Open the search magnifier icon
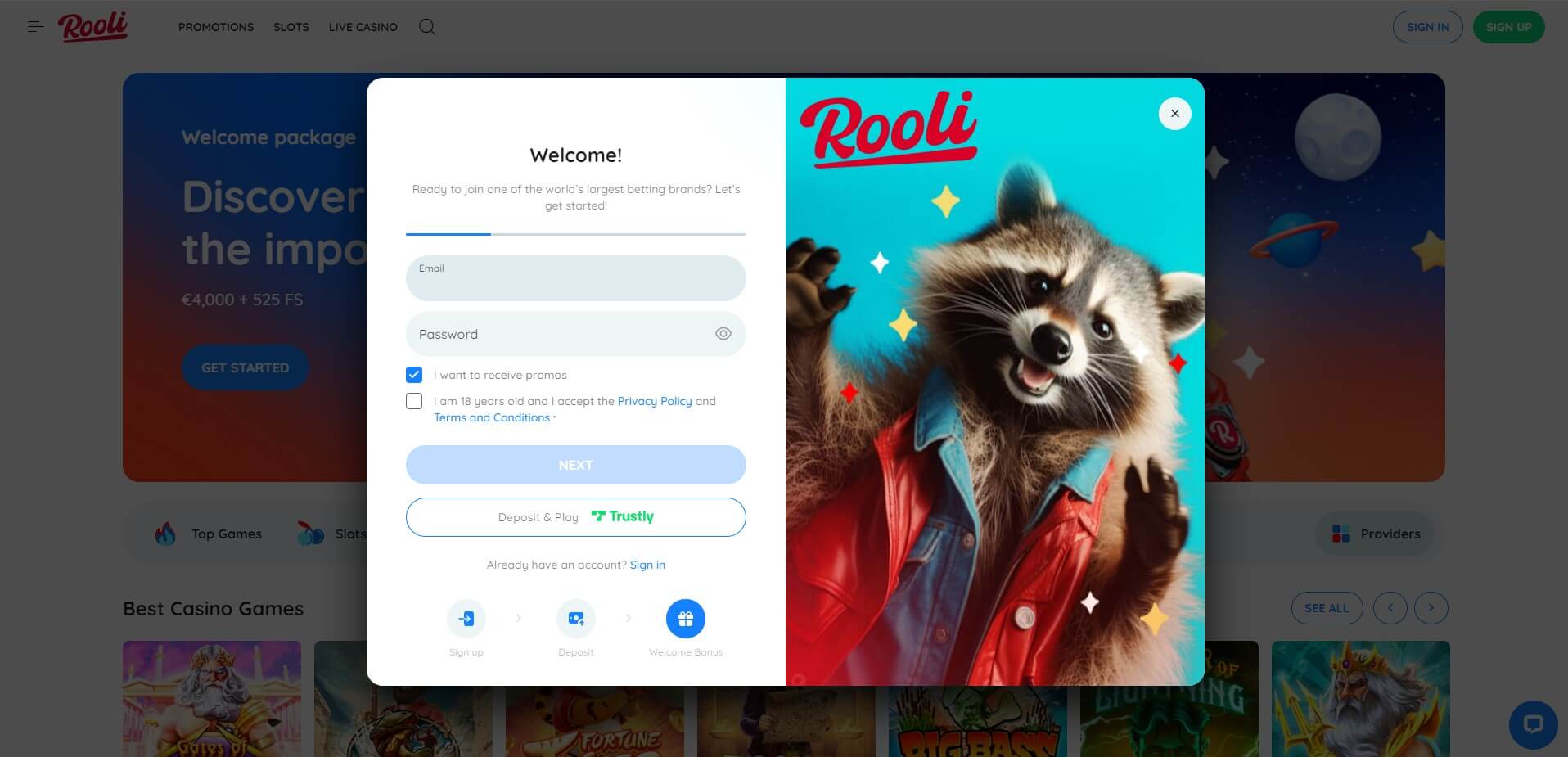 click(x=426, y=27)
